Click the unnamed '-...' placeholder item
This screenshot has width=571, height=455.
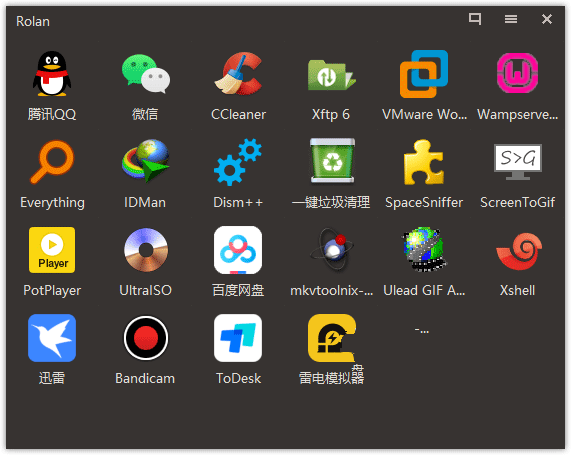[x=422, y=331]
